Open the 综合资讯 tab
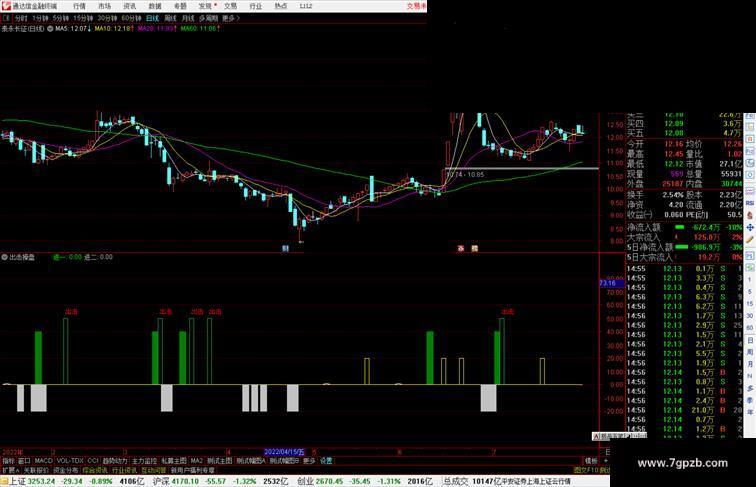 [95, 470]
